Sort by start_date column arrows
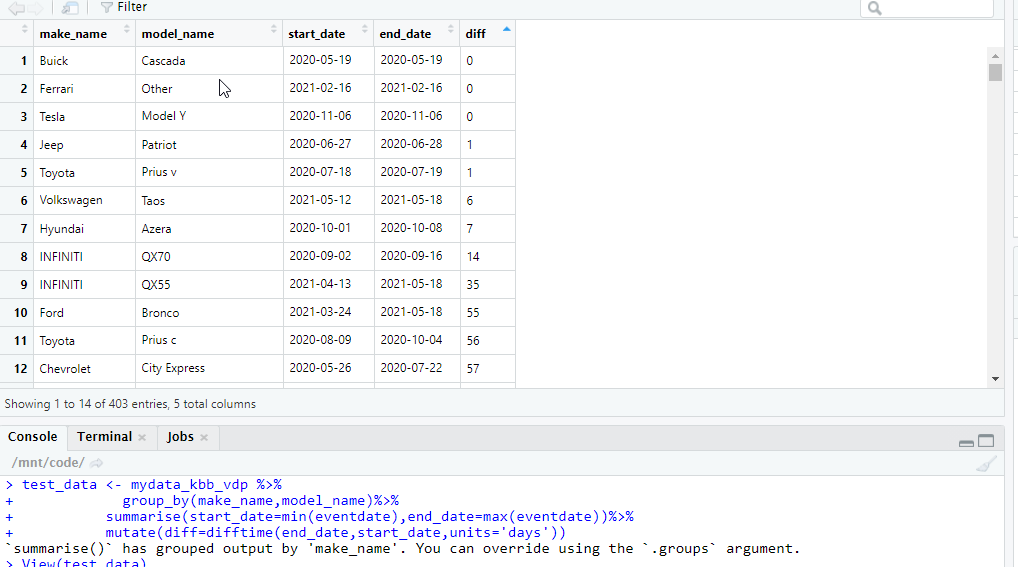This screenshot has width=1018, height=567. pyautogui.click(x=364, y=29)
